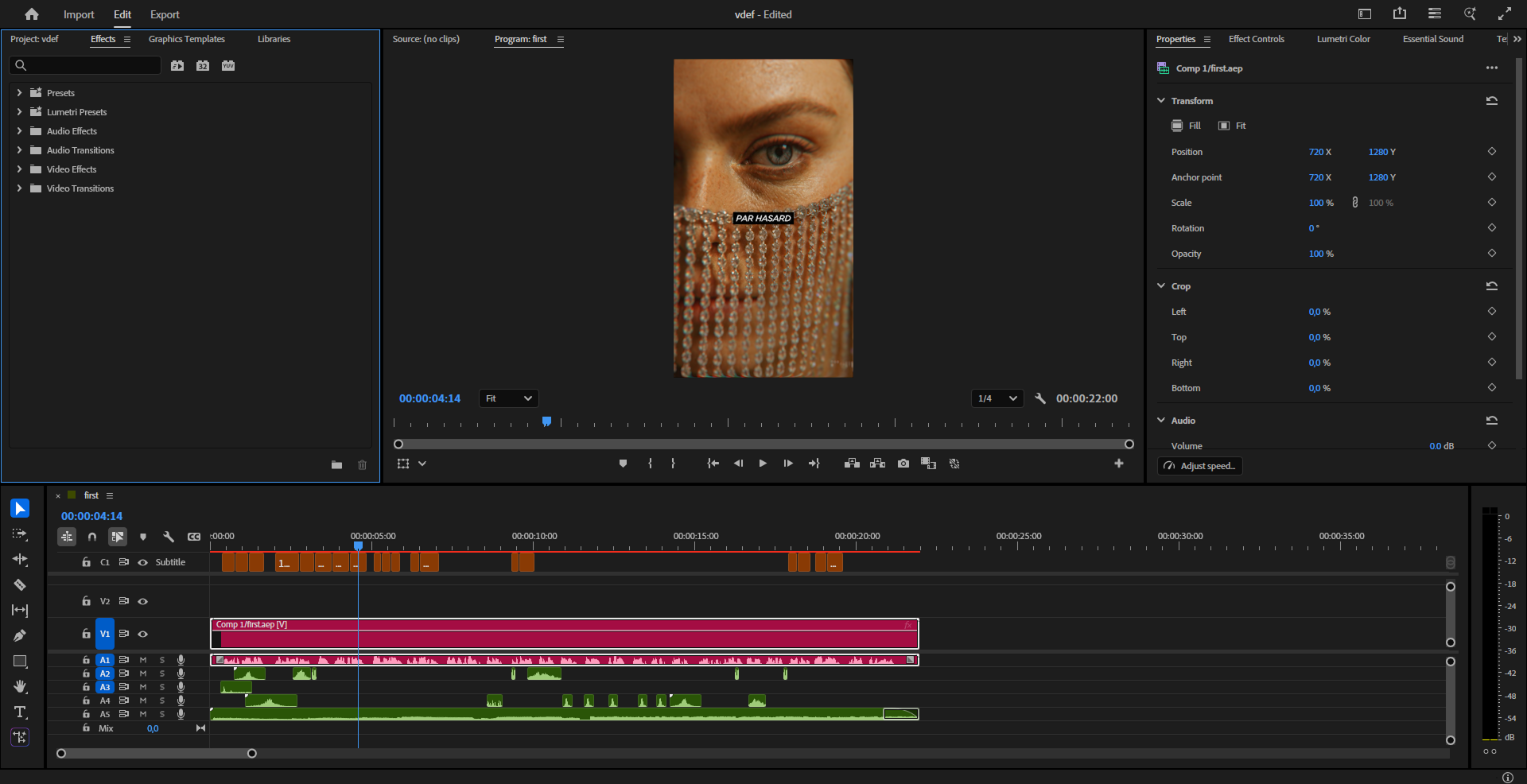Click the Adjust speed button
Viewport: 1527px width, 784px height.
[1200, 466]
